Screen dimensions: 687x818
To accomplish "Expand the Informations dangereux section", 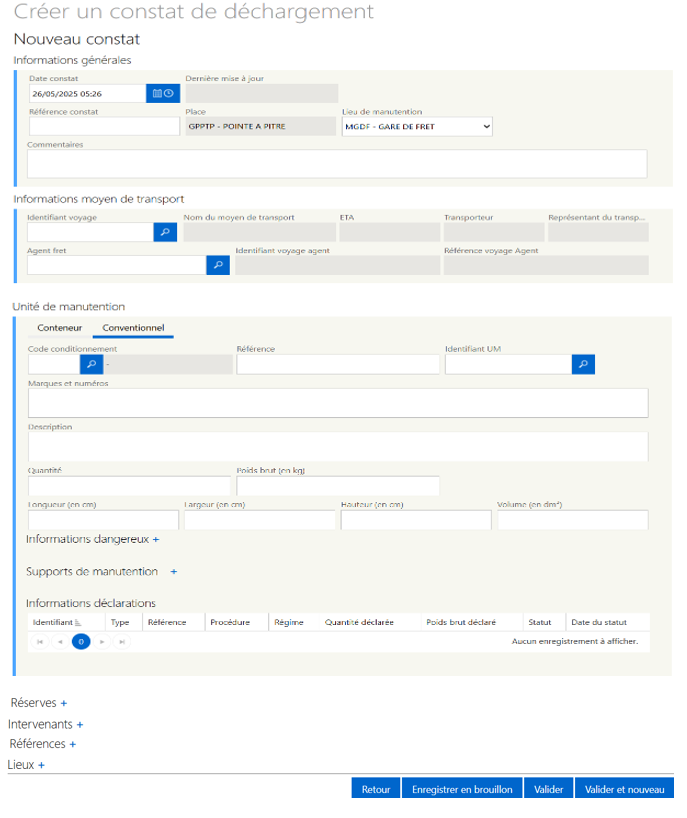I will 156,539.
